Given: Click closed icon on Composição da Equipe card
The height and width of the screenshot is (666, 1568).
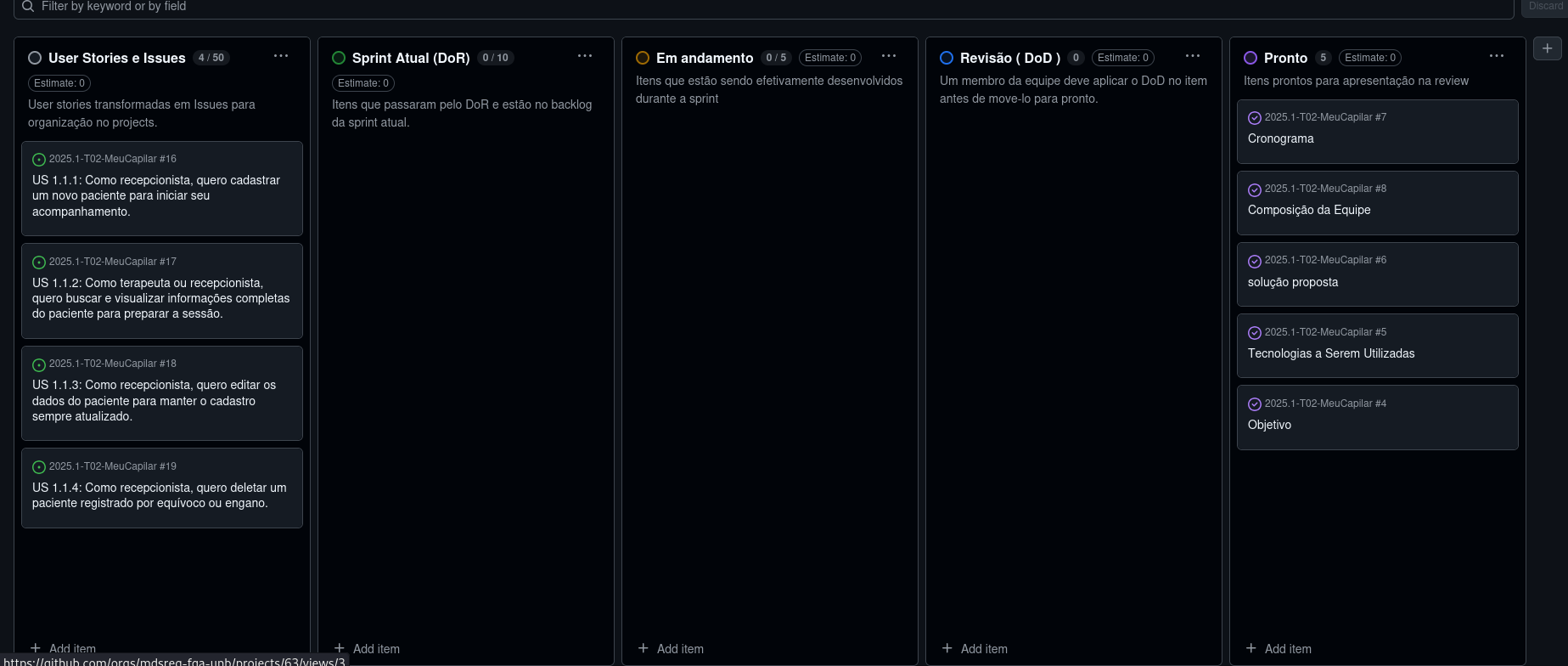Looking at the screenshot, I should pos(1254,189).
